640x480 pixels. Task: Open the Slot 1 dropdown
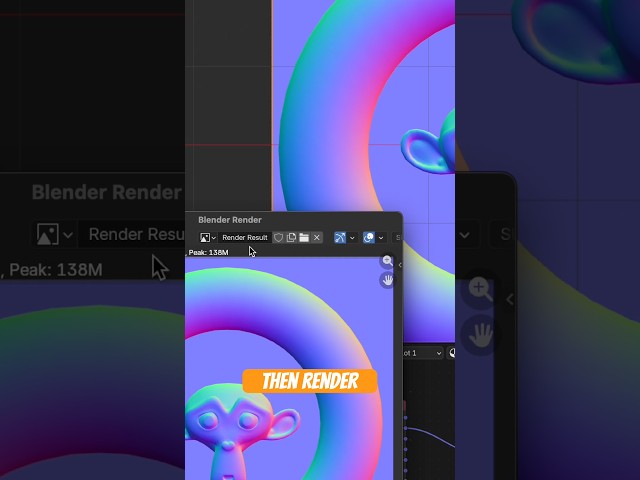pyautogui.click(x=423, y=353)
